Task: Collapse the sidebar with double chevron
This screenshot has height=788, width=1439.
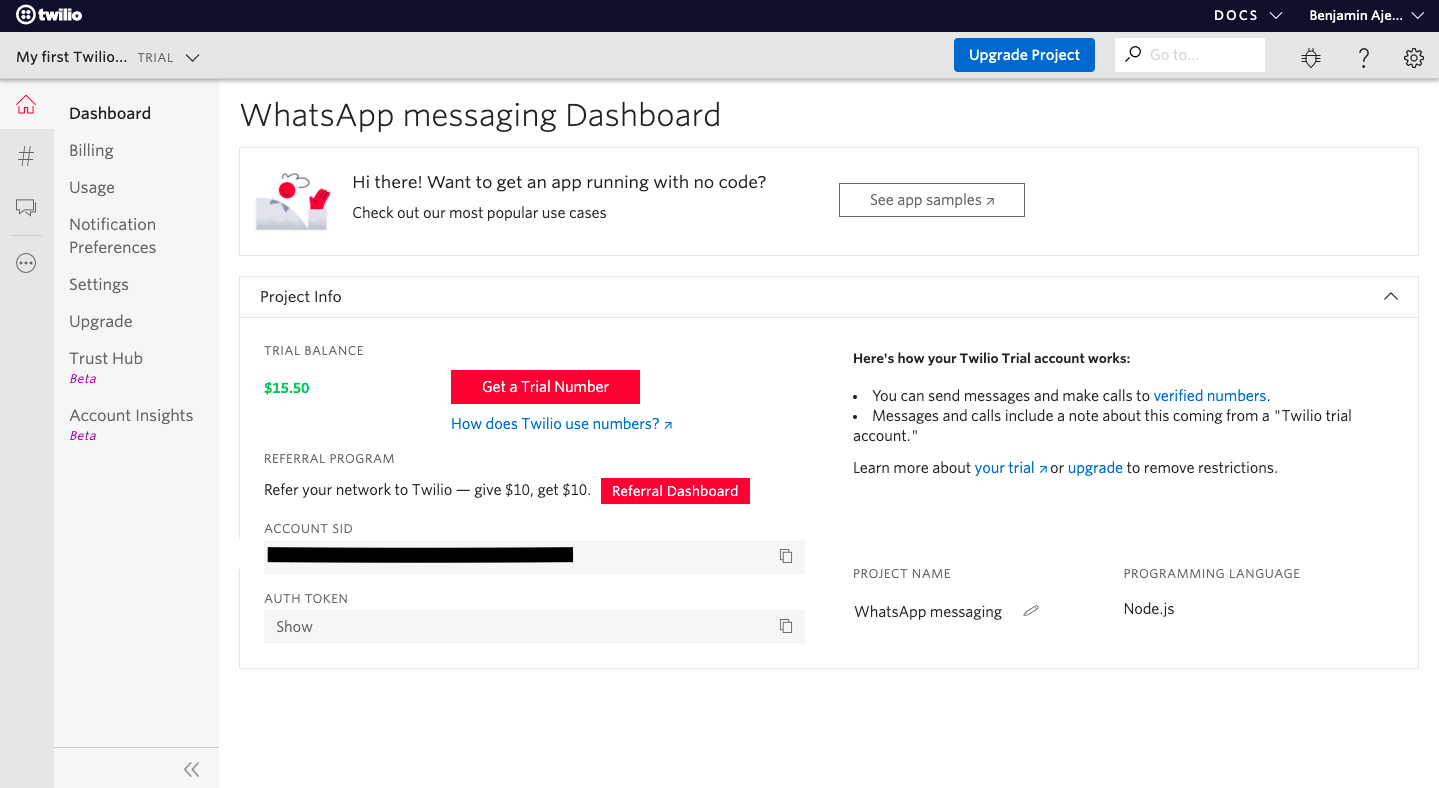Action: [x=192, y=769]
